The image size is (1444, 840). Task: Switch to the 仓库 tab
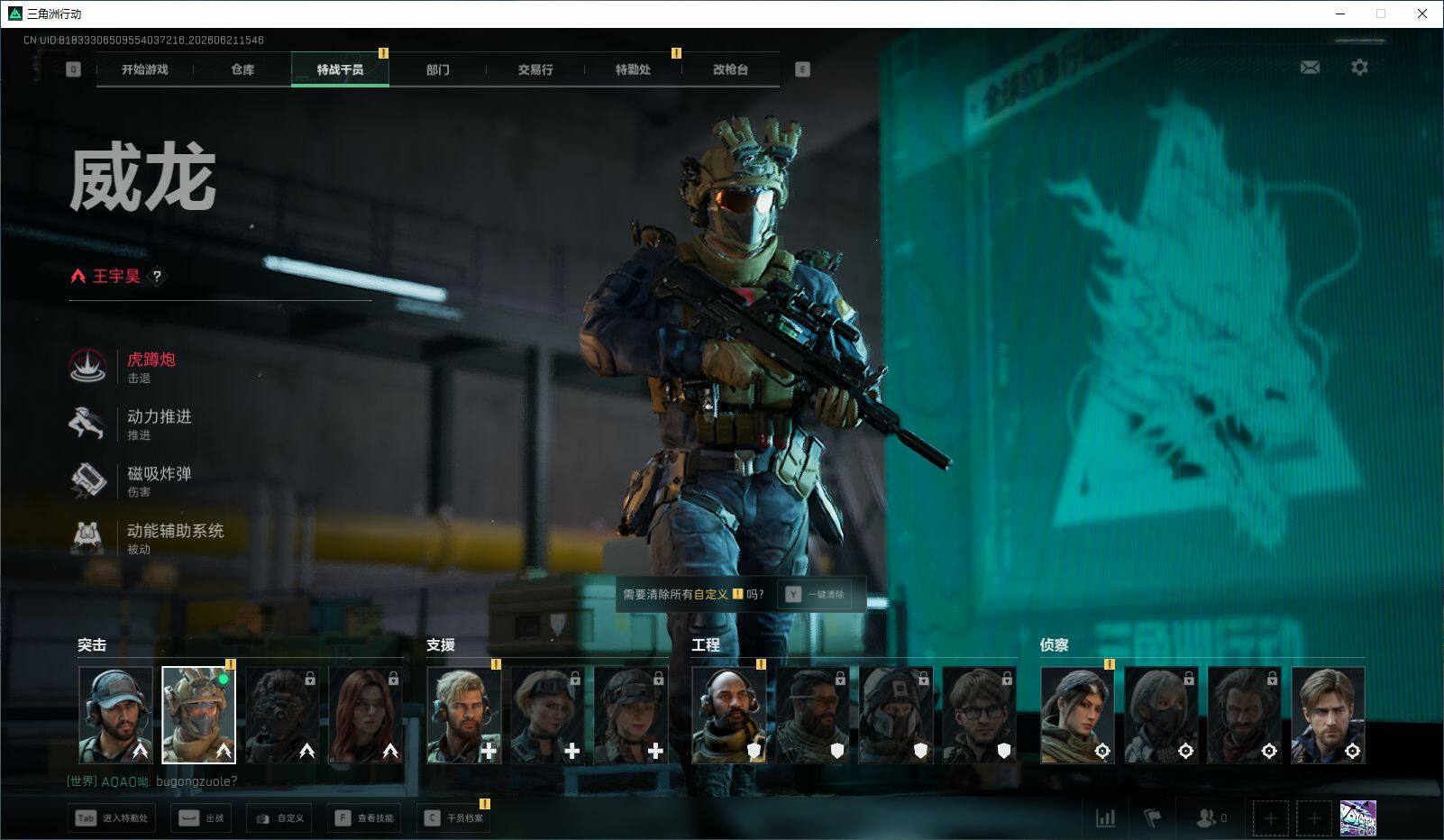click(242, 69)
